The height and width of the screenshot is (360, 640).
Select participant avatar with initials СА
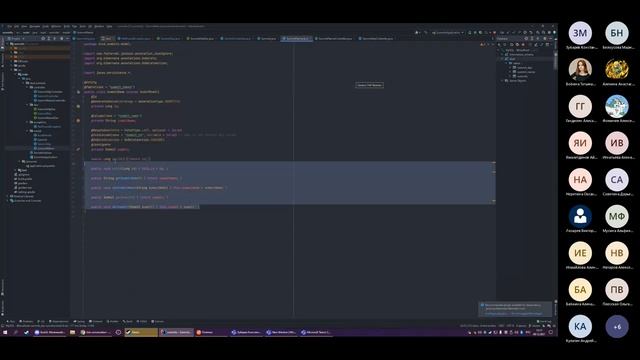[x=617, y=180]
